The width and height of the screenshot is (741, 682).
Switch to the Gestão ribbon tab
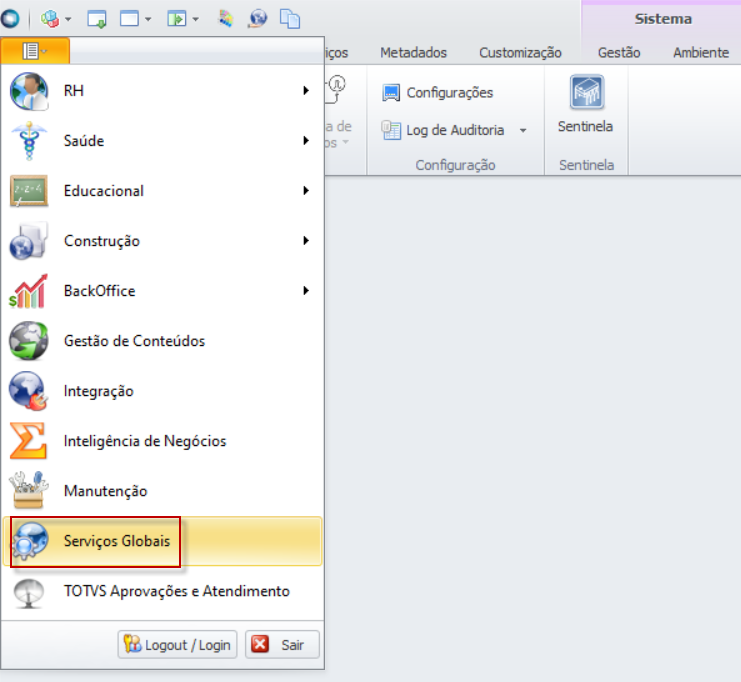(x=619, y=52)
